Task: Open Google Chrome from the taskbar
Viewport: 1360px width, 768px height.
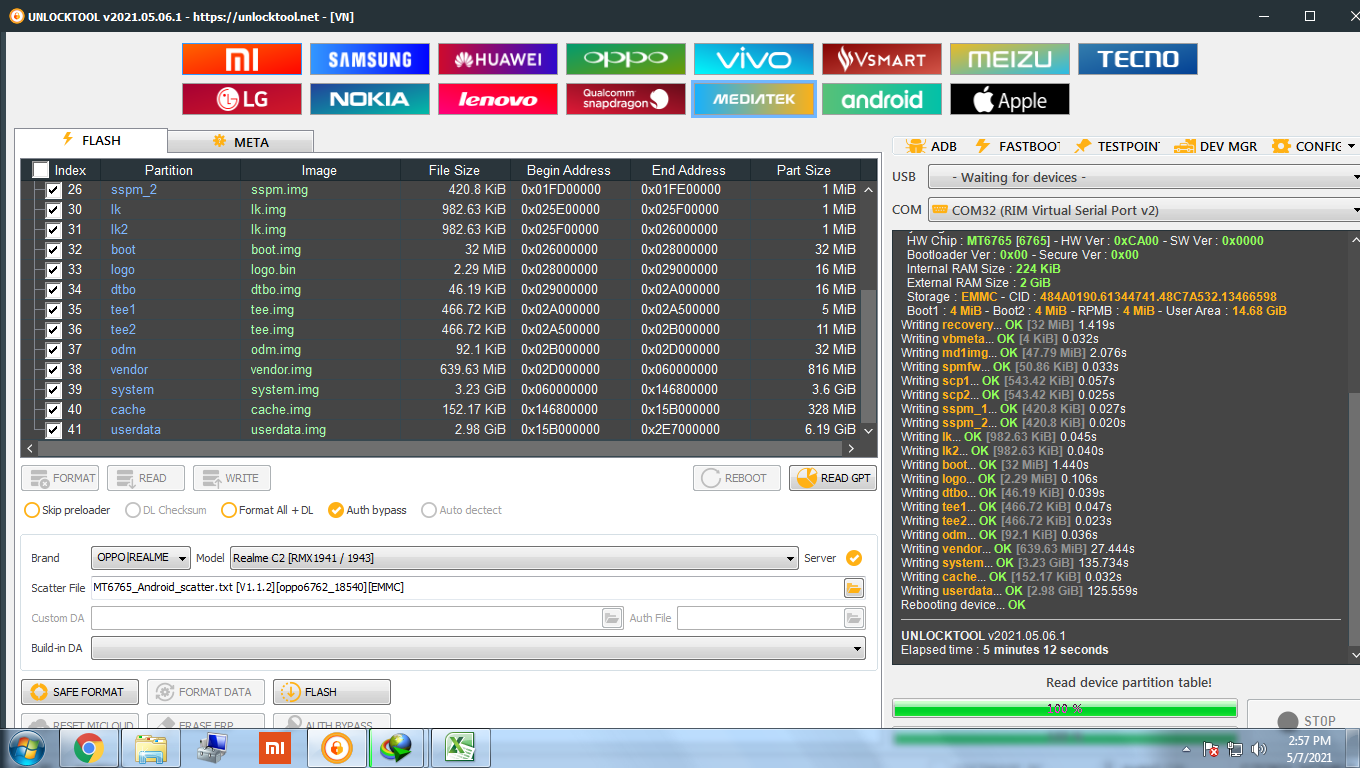Action: (x=88, y=748)
